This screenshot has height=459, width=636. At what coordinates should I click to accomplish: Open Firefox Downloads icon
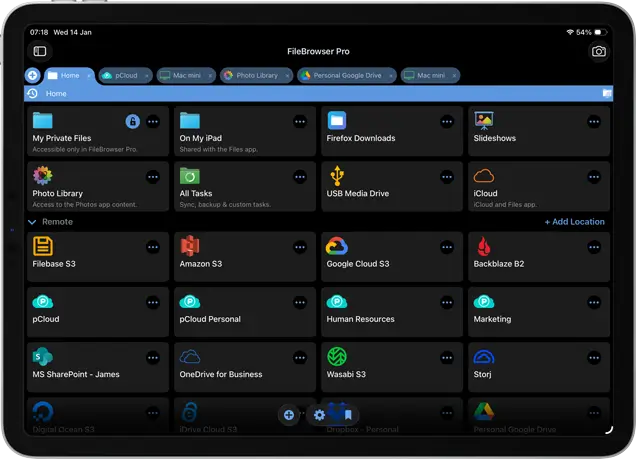[337, 120]
